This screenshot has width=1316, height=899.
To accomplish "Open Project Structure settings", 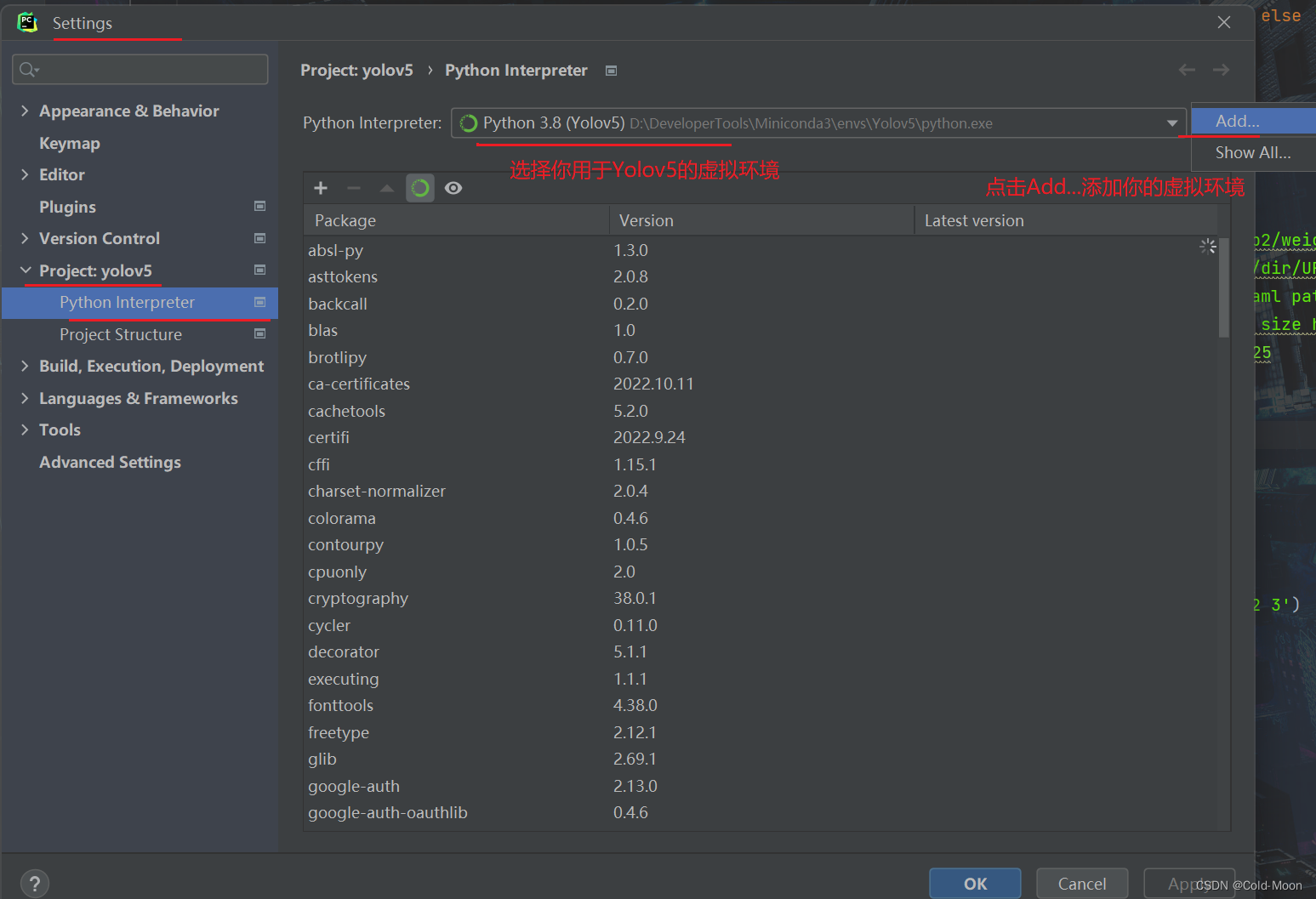I will 121,334.
